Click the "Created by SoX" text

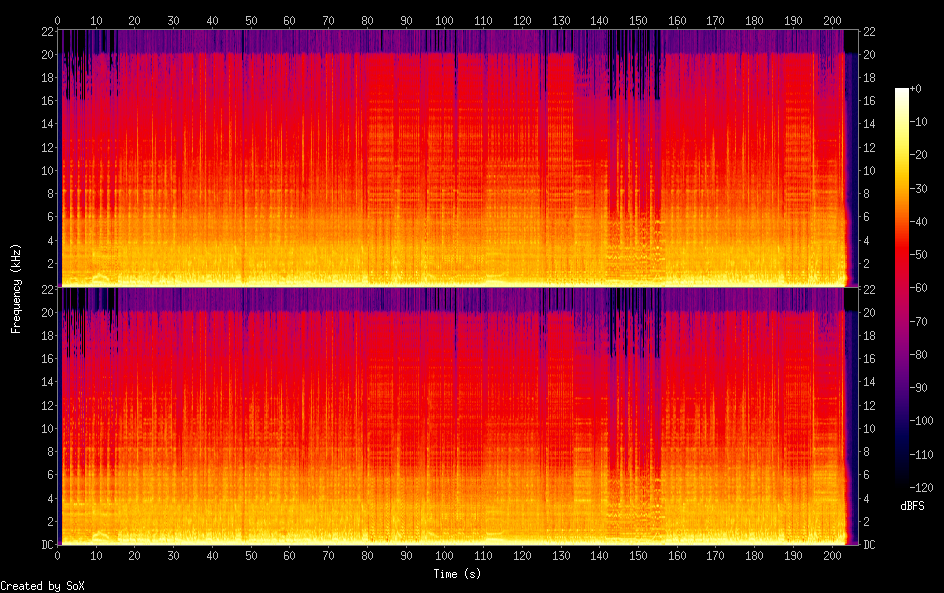click(42, 585)
